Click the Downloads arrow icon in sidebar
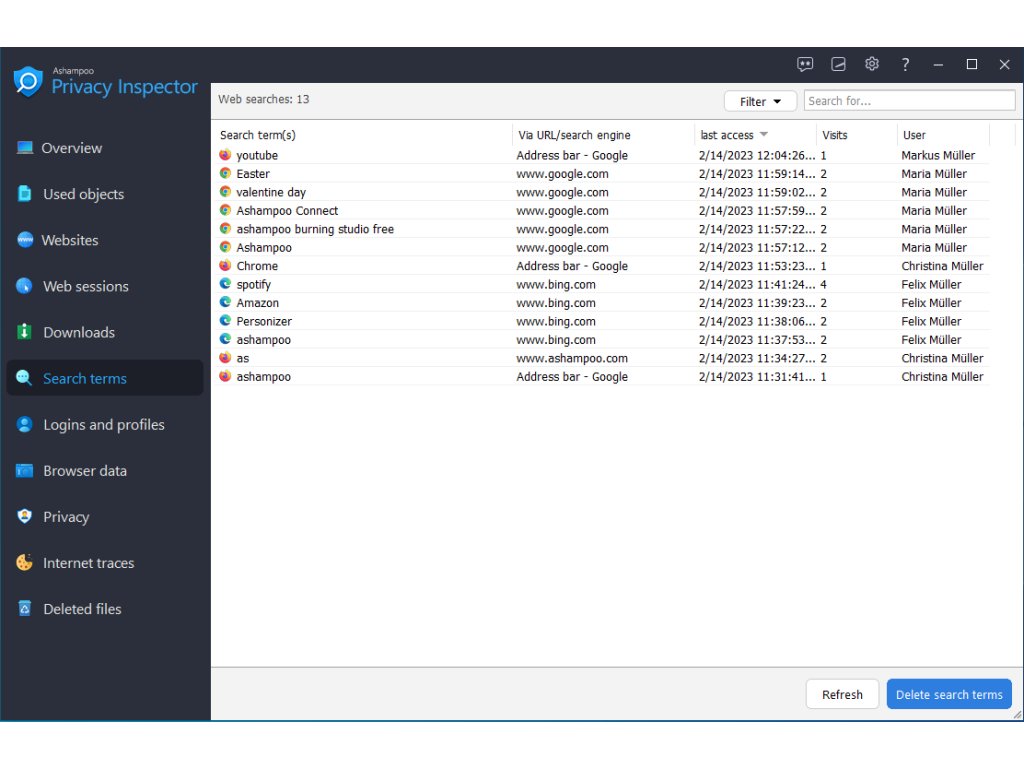The width and height of the screenshot is (1024, 768). tap(25, 332)
